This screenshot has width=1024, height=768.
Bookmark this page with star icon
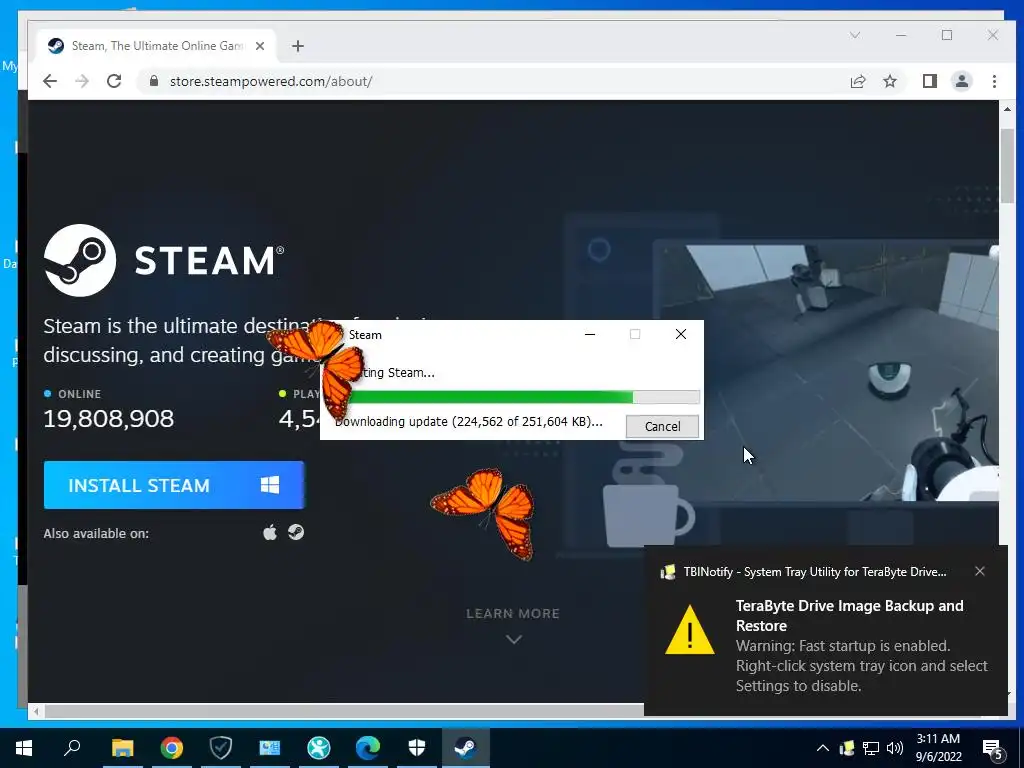pyautogui.click(x=890, y=81)
